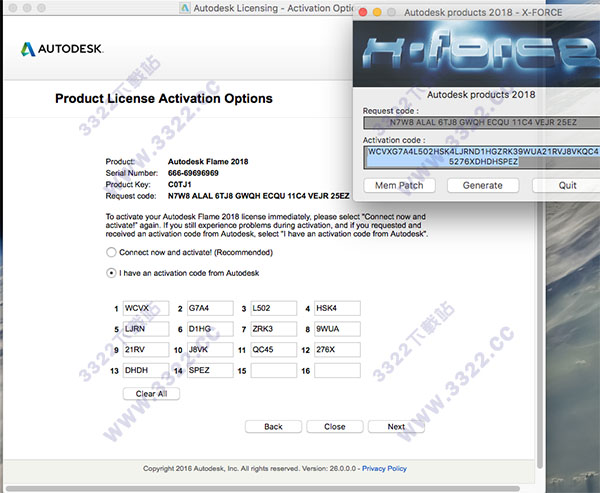Click activation field 6 containing D1HG
The image size is (600, 493).
pyautogui.click(x=210, y=329)
